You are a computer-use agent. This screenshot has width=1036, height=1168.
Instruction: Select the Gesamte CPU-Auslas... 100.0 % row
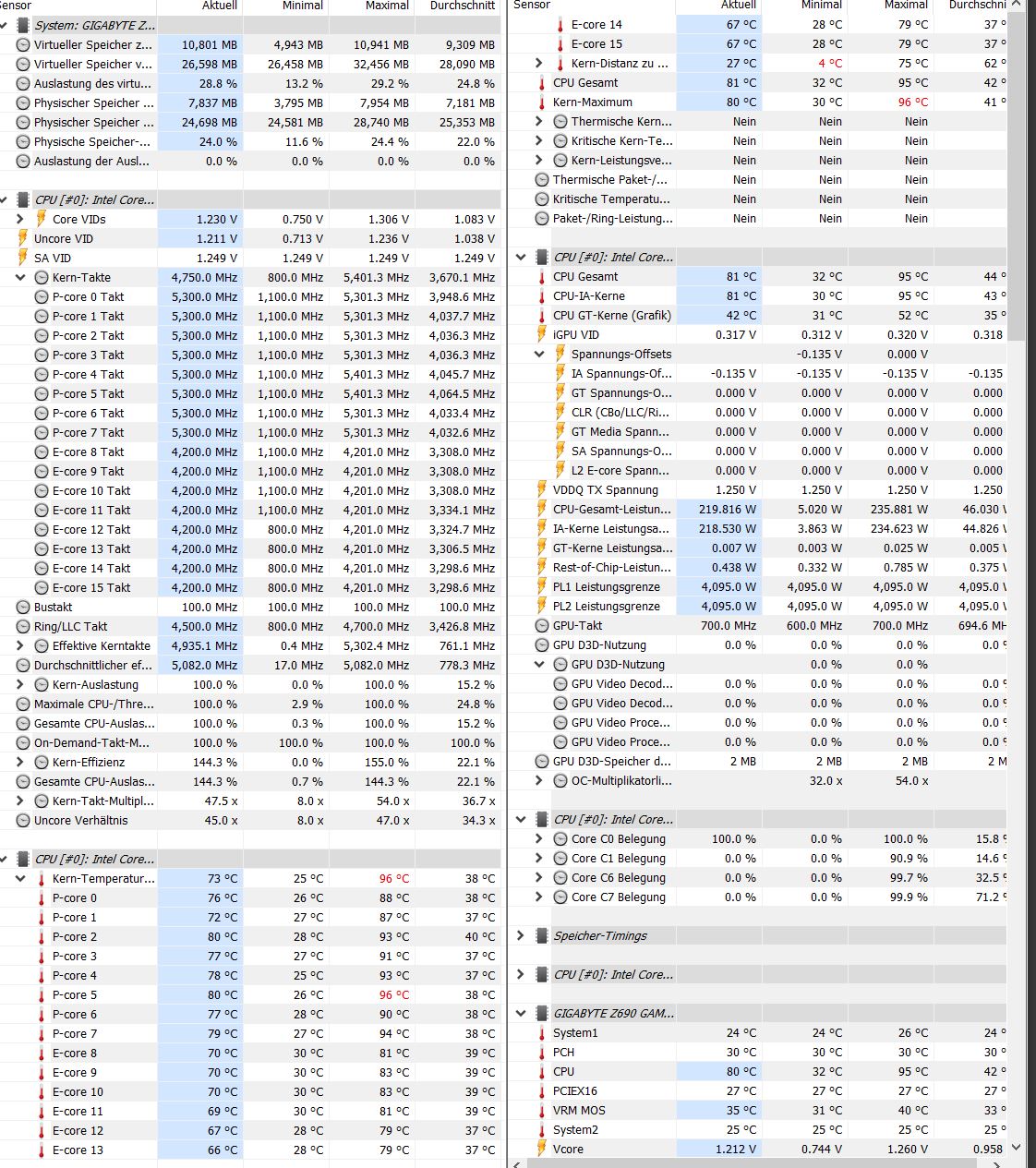coord(250,723)
